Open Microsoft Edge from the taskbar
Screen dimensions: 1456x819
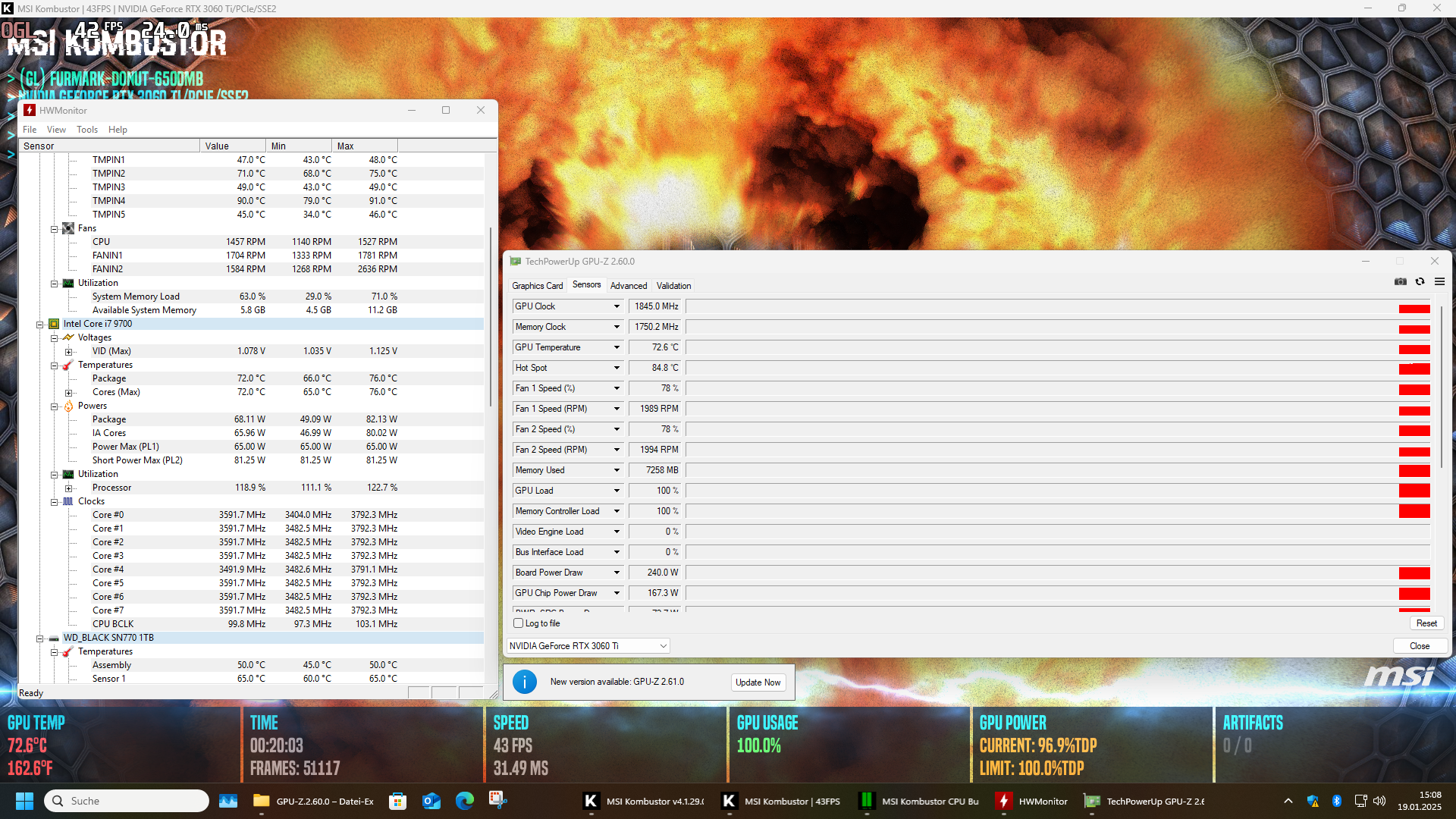tap(464, 801)
